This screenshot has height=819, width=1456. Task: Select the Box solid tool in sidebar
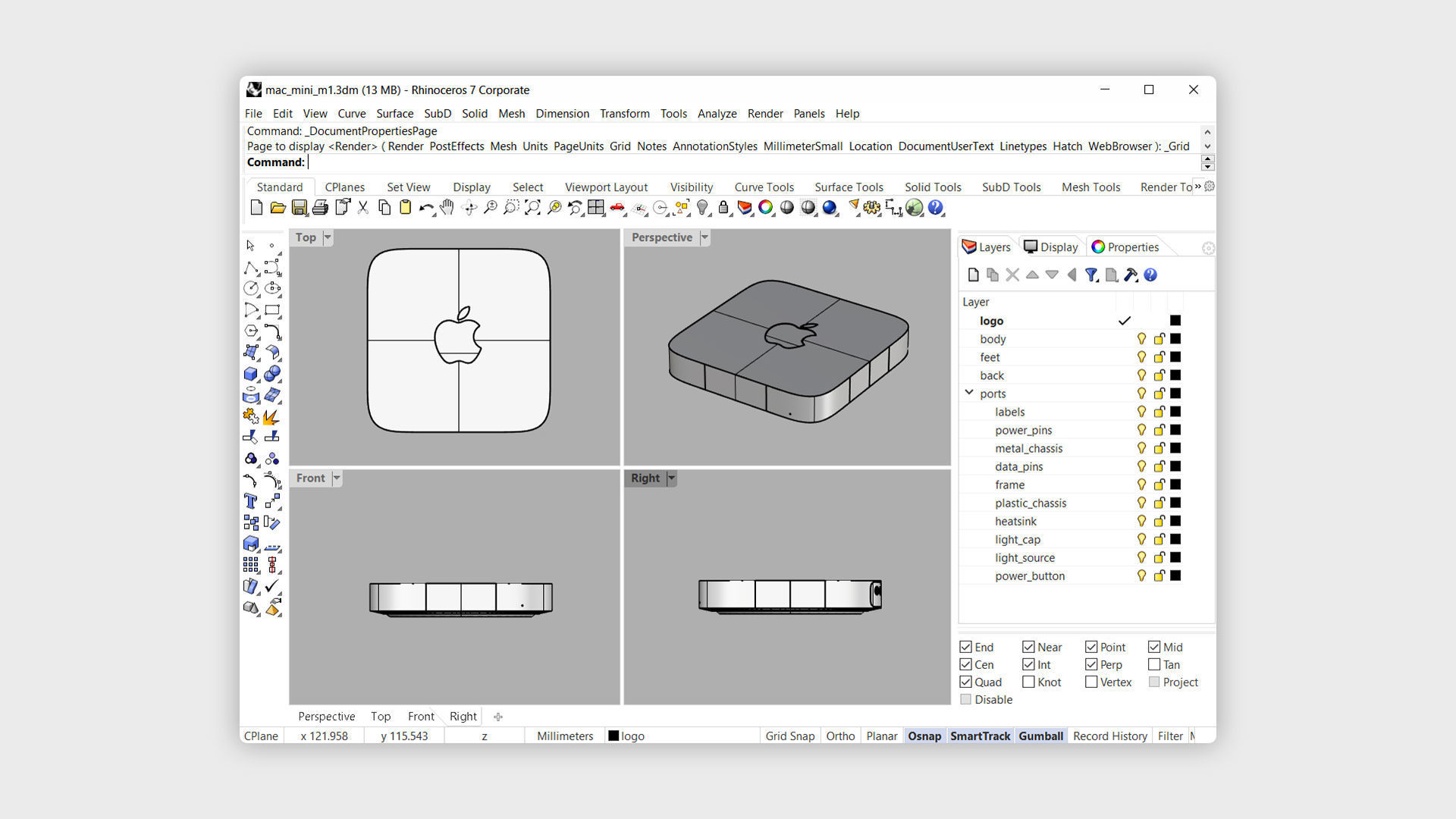point(251,374)
